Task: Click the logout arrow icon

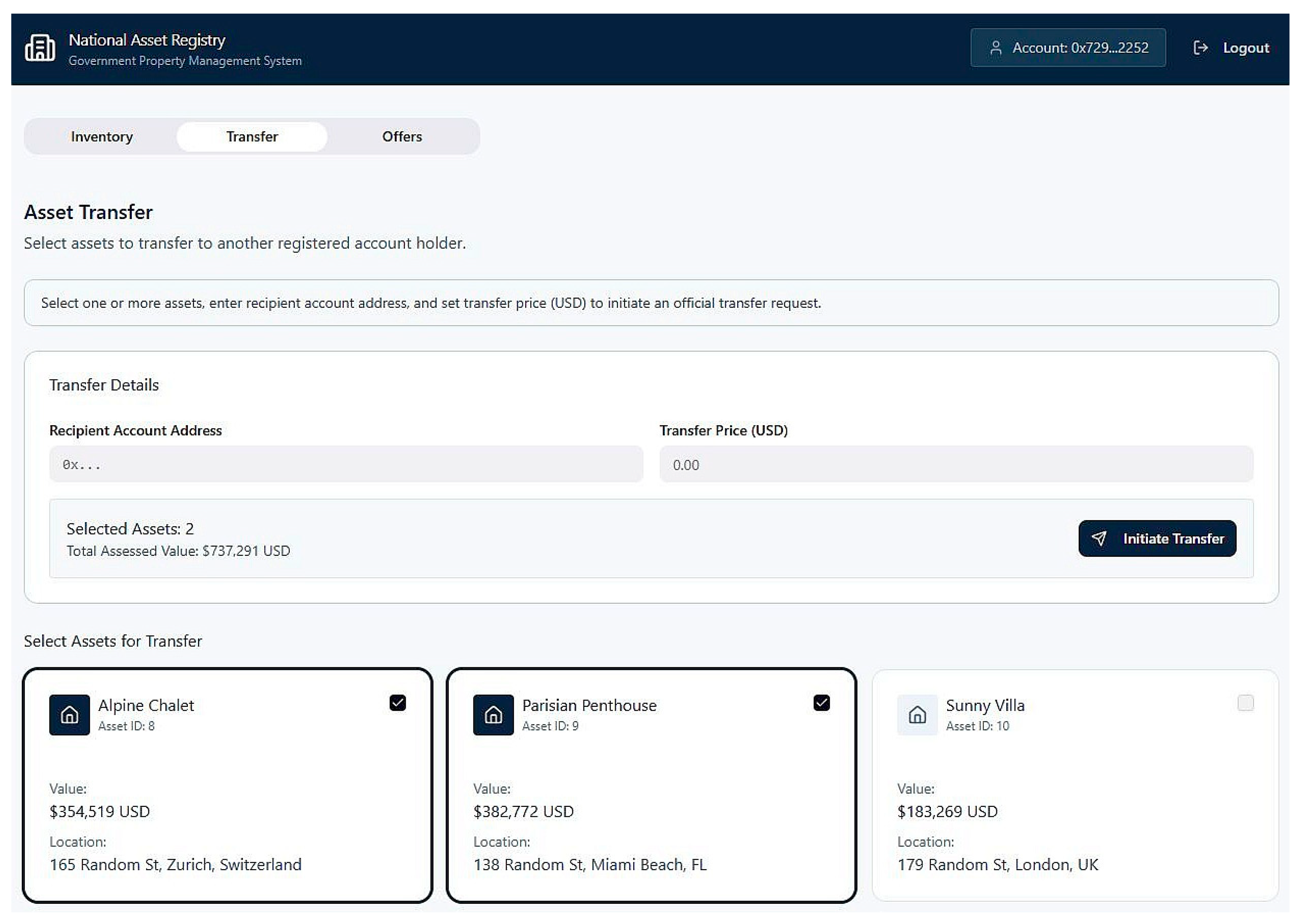Action: (1200, 48)
